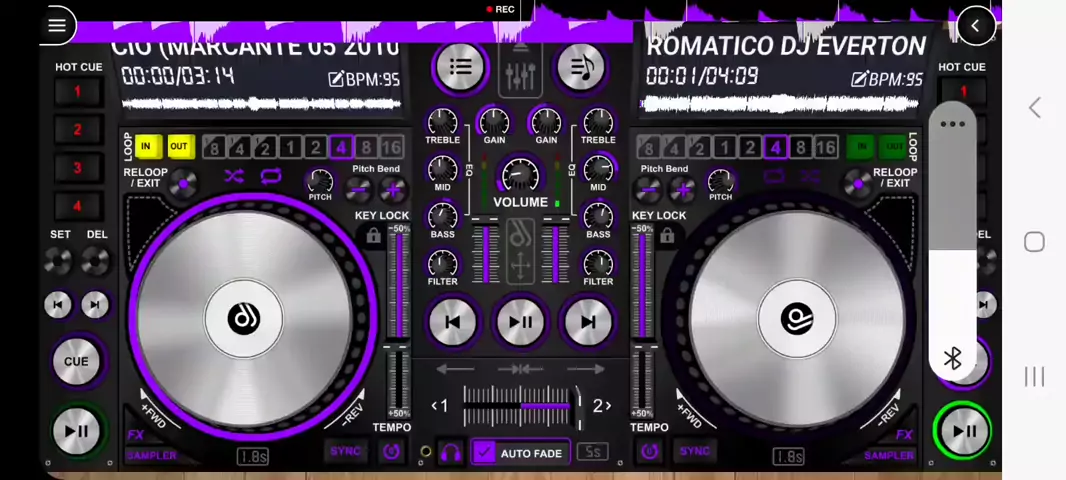The height and width of the screenshot is (480, 1066).
Task: Open the music playlist for right deck
Action: 581,67
